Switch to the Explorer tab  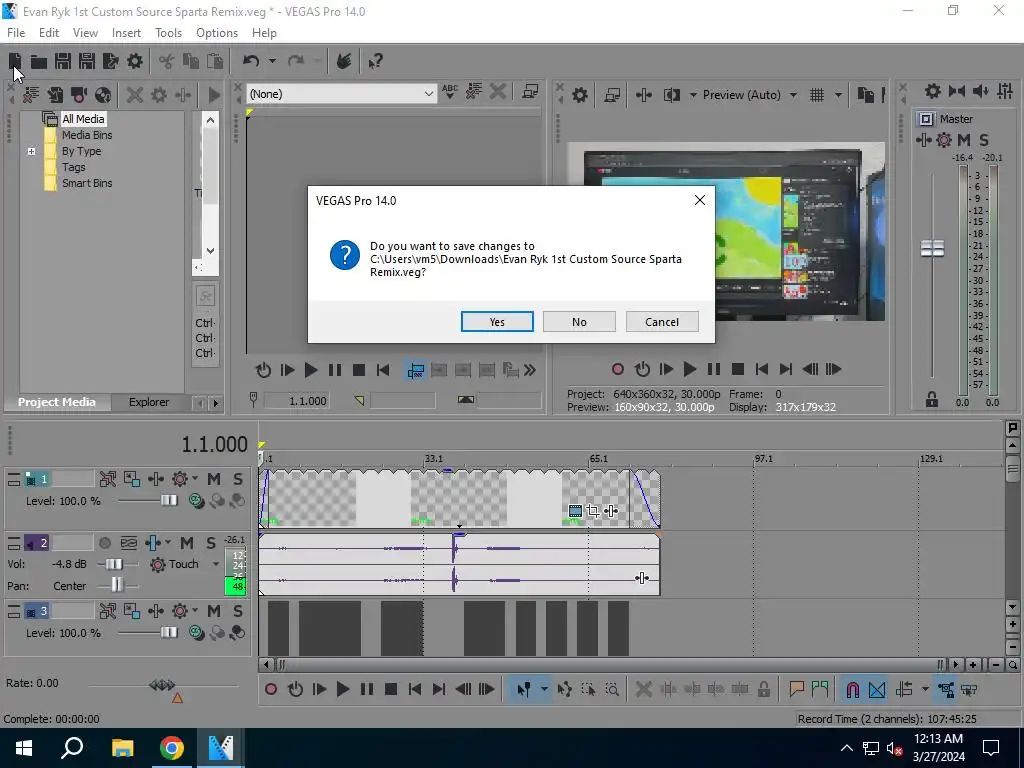tap(149, 402)
